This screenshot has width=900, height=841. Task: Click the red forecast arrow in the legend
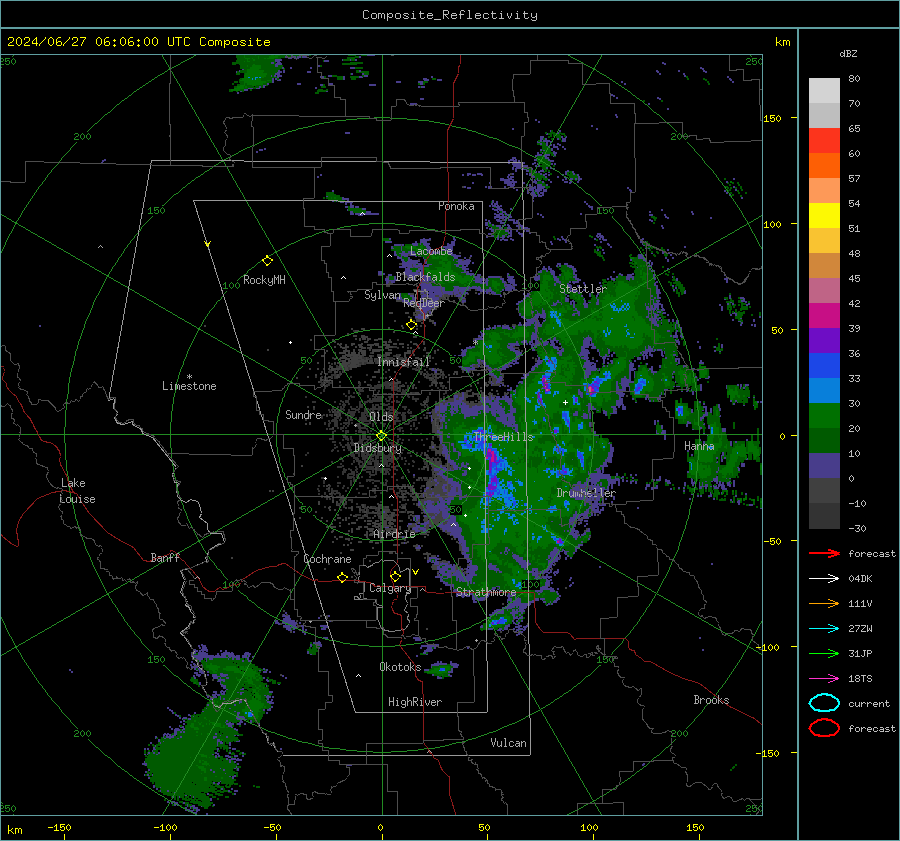[x=824, y=553]
